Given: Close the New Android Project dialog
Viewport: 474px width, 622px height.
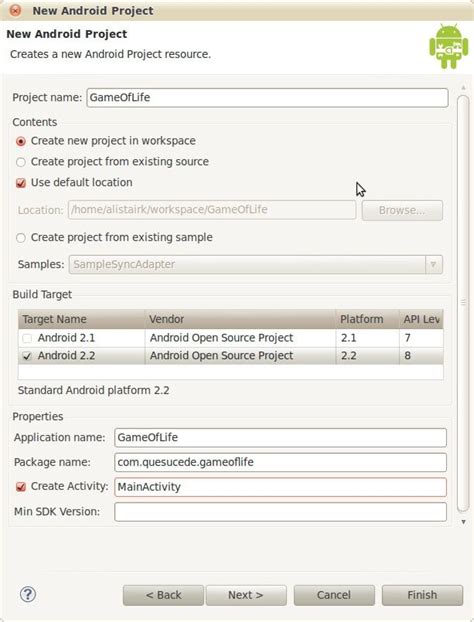Looking at the screenshot, I should click(15, 10).
